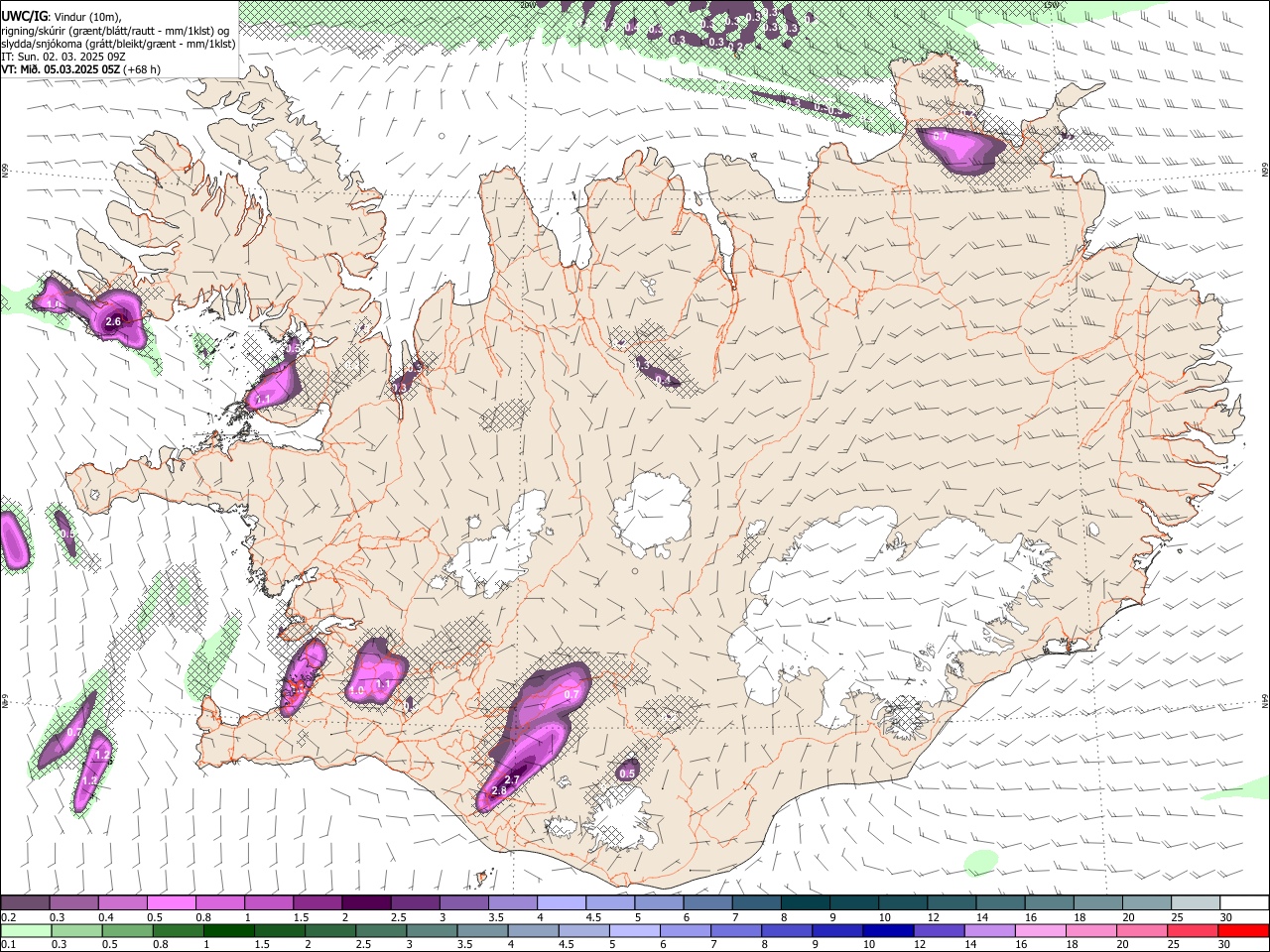Click the "IT: Sun. 02. 03. 2025 09Z" line
1270x952 pixels.
coord(63,57)
